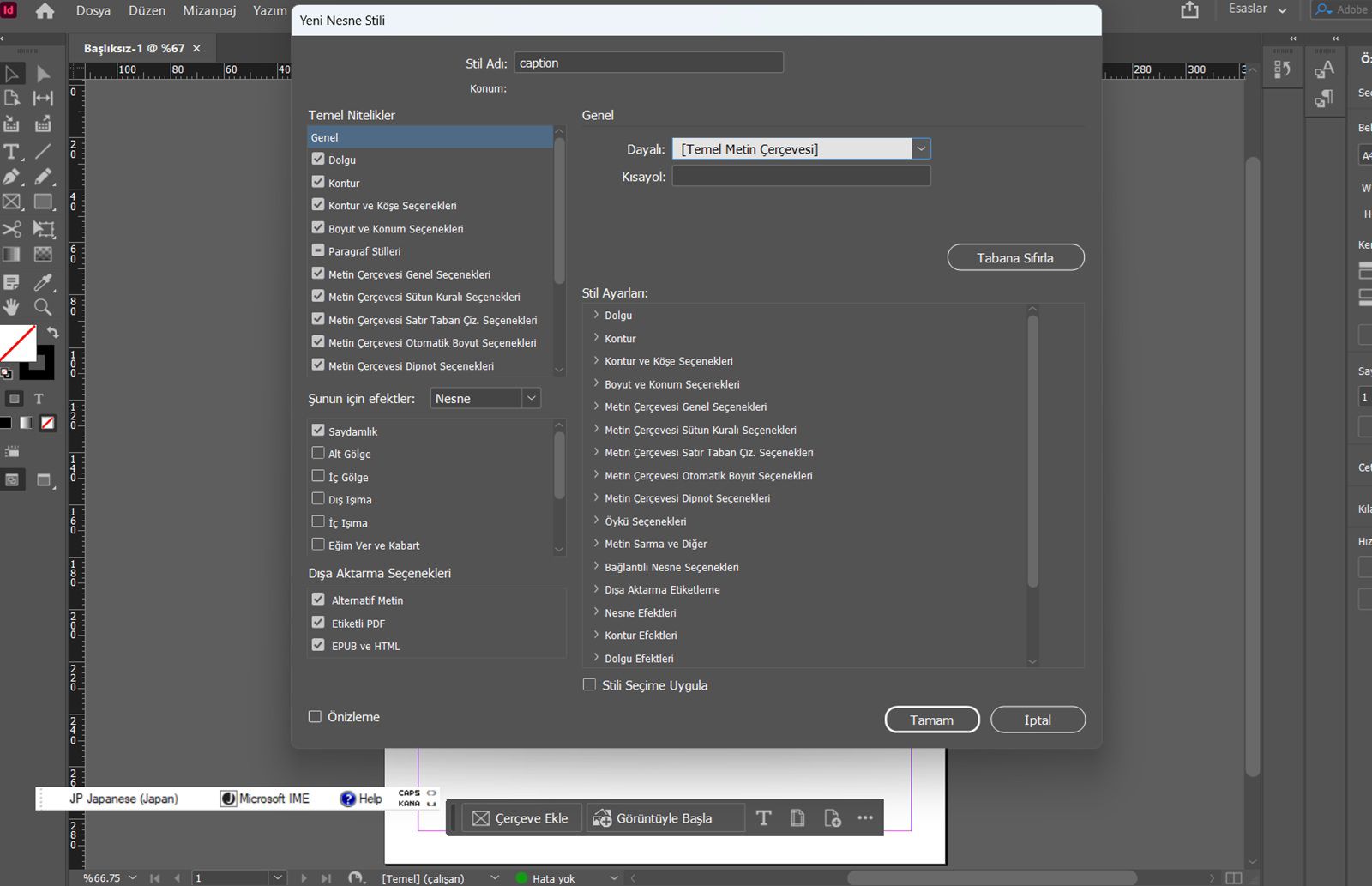Select the Direct Selection tool

click(x=43, y=74)
